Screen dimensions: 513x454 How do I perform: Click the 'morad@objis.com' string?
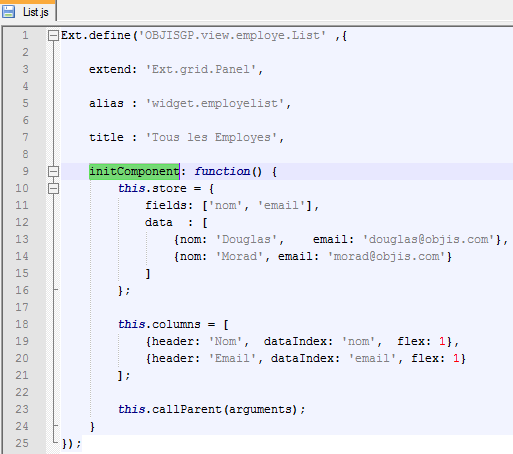point(387,256)
